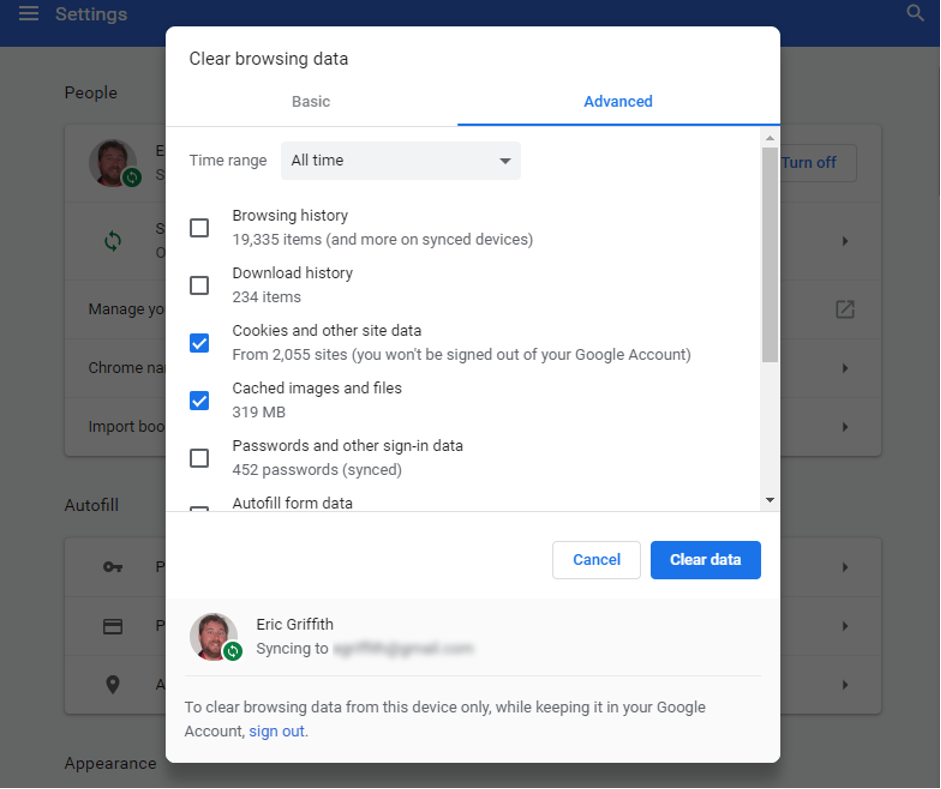Viewport: 941px width, 789px height.
Task: Open the Settings hamburger menu
Action: (x=28, y=14)
